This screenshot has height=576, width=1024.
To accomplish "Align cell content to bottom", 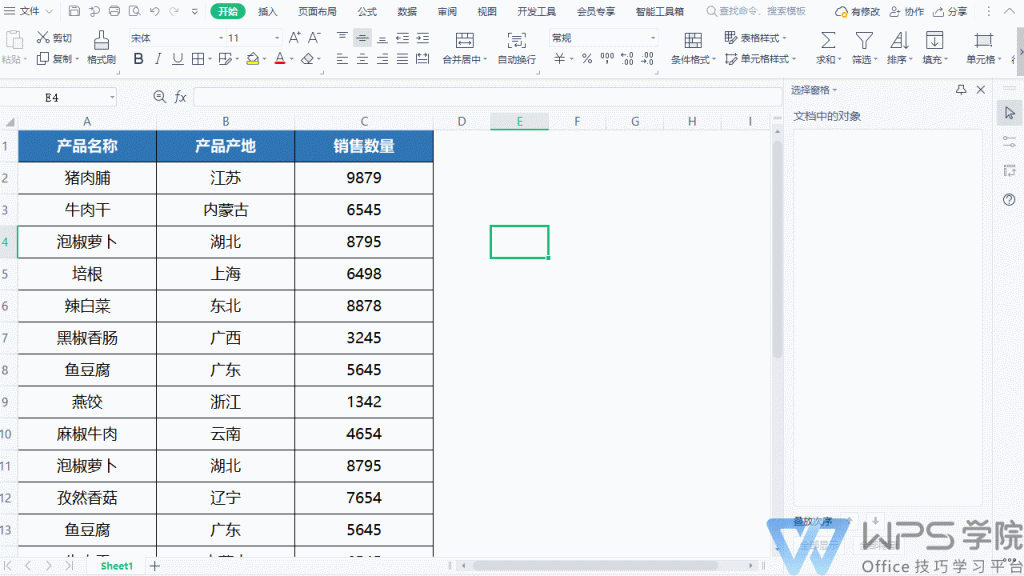I will [383, 38].
